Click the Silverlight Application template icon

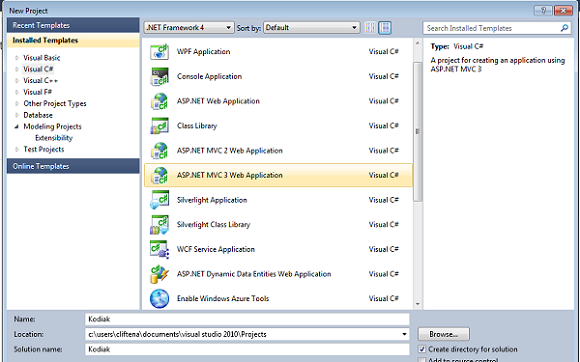159,200
